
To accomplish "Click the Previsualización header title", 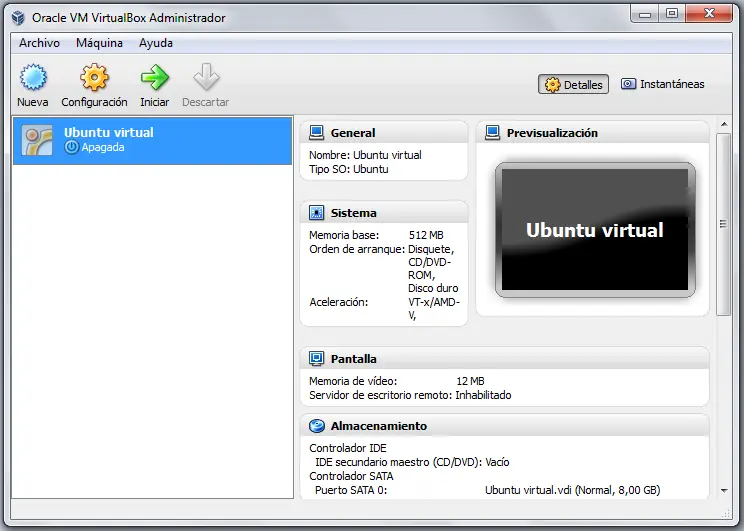I will click(552, 133).
